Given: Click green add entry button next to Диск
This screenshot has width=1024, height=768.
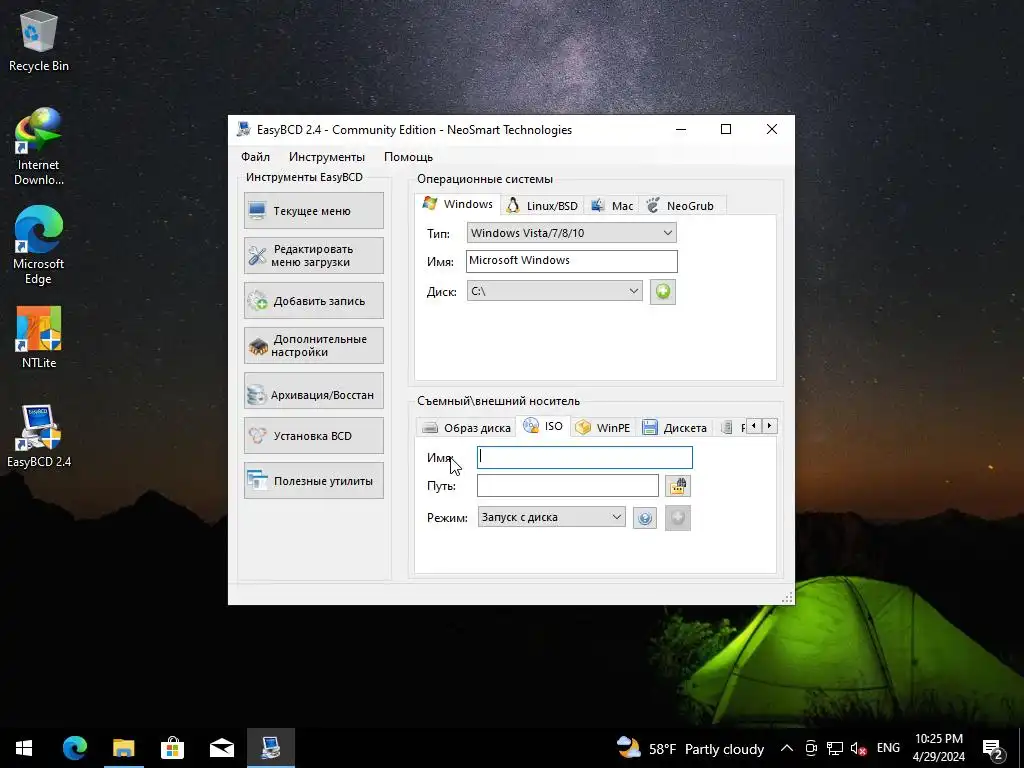Looking at the screenshot, I should click(663, 291).
